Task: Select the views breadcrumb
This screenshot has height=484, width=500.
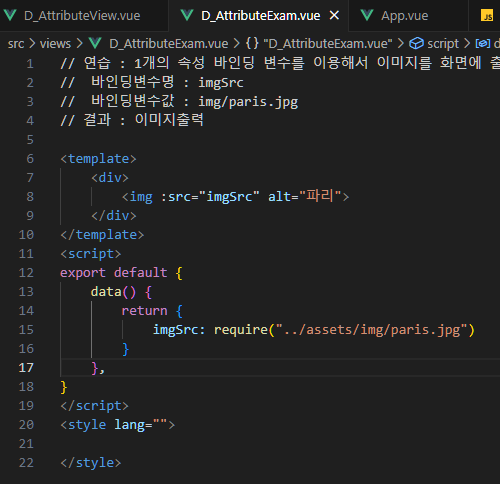Action: [x=55, y=44]
